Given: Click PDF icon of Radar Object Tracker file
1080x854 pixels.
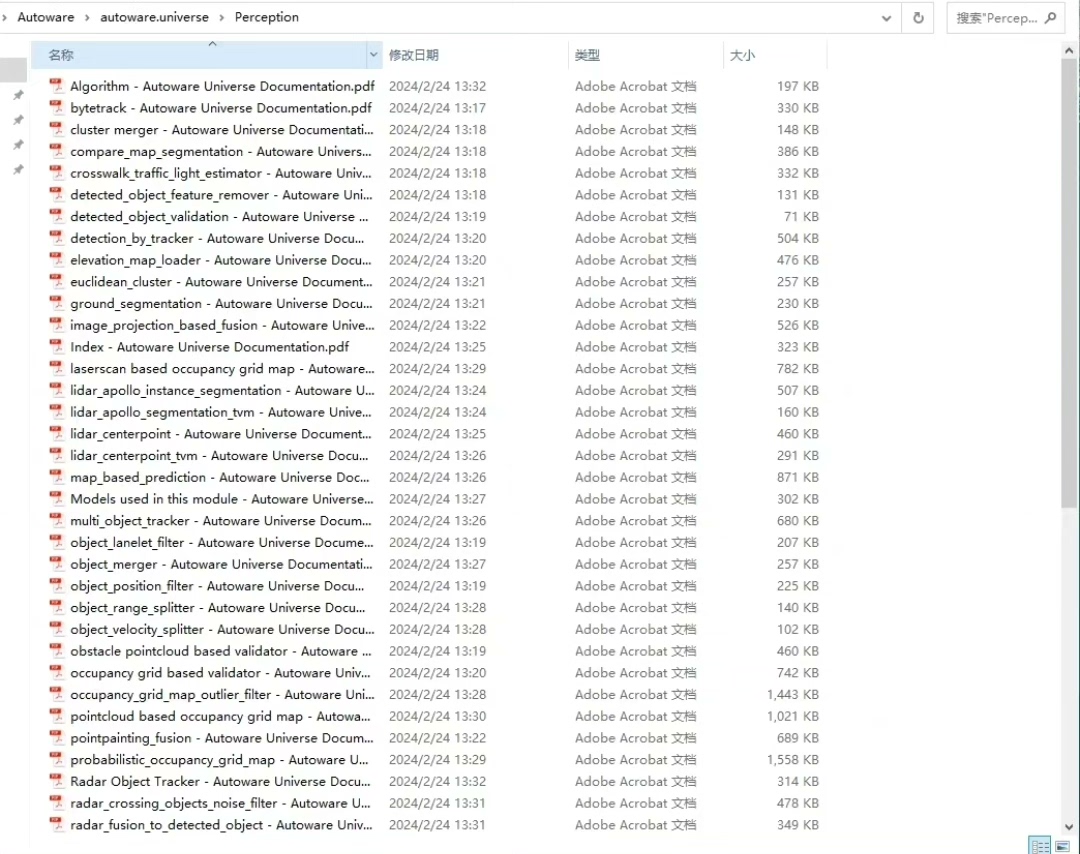Looking at the screenshot, I should (56, 781).
